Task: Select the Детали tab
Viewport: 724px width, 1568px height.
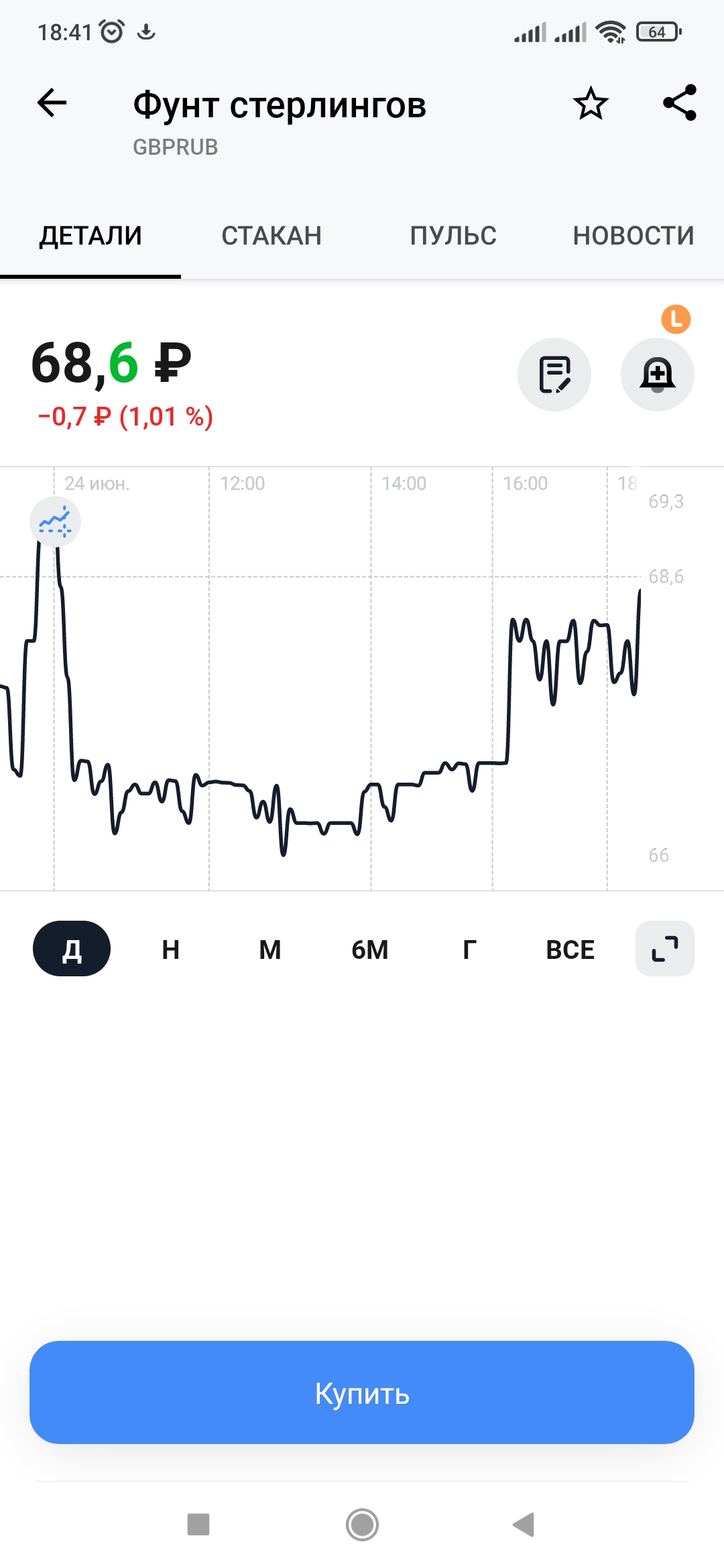Action: click(90, 236)
